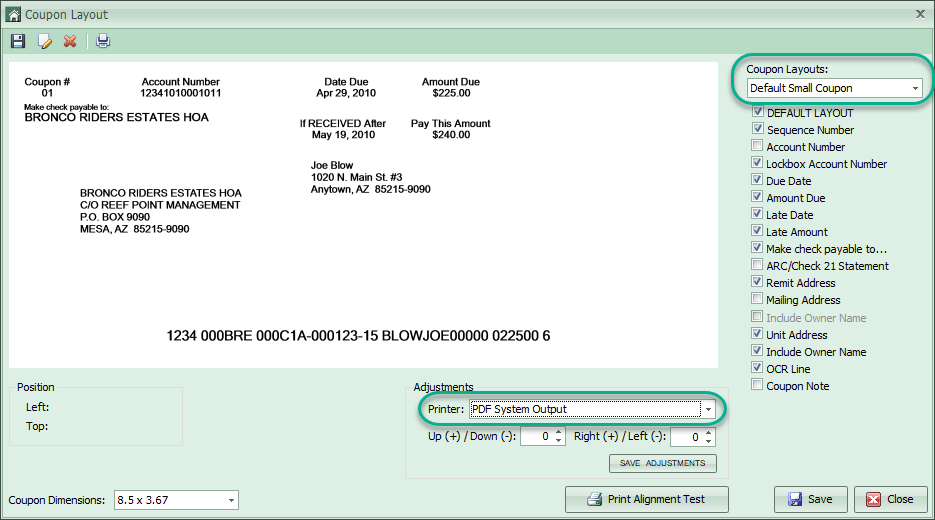Image resolution: width=935 pixels, height=520 pixels.
Task: Enable the Mailing Address checkbox
Action: point(757,298)
